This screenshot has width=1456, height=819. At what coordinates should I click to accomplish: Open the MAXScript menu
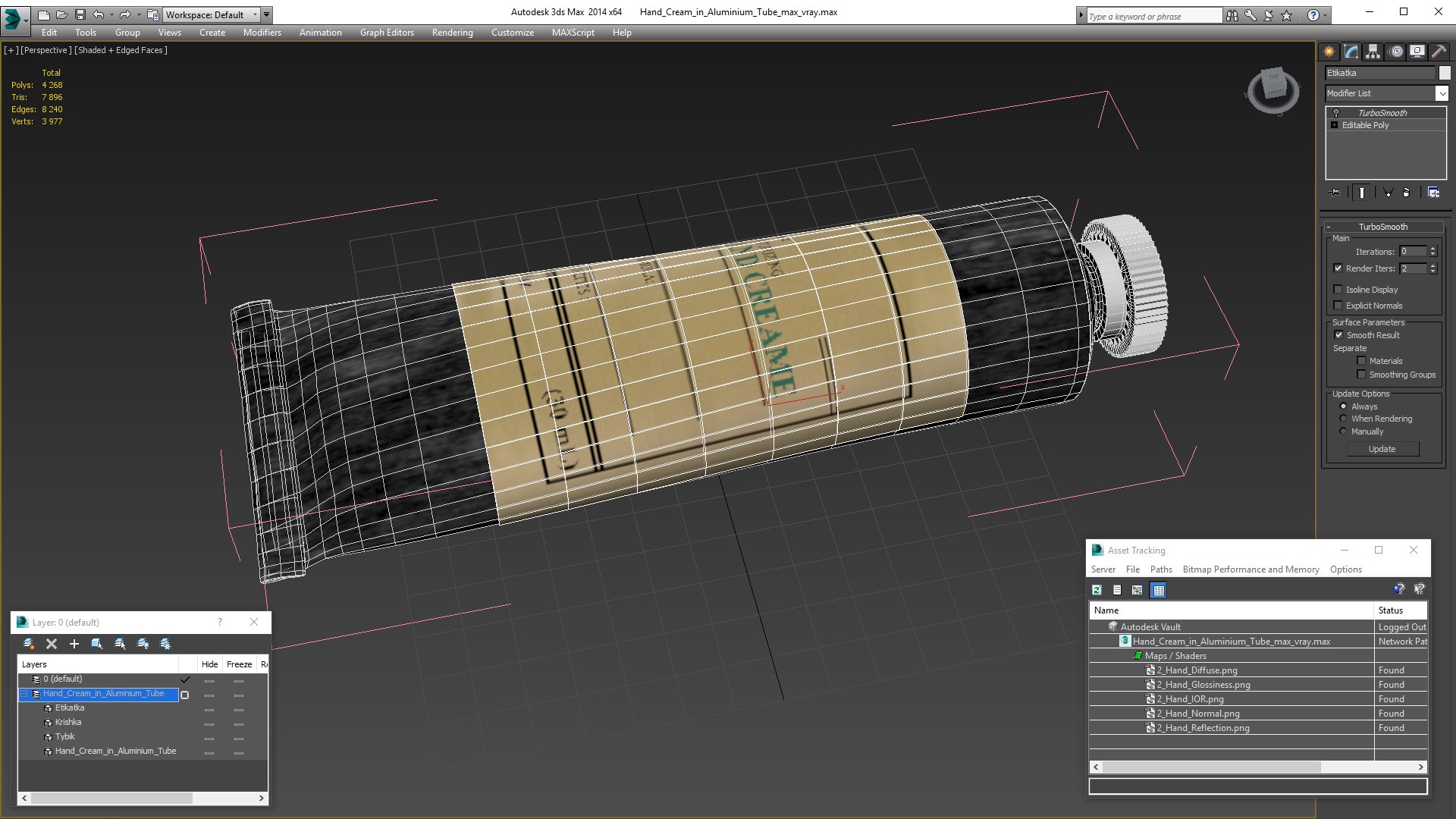pyautogui.click(x=573, y=33)
